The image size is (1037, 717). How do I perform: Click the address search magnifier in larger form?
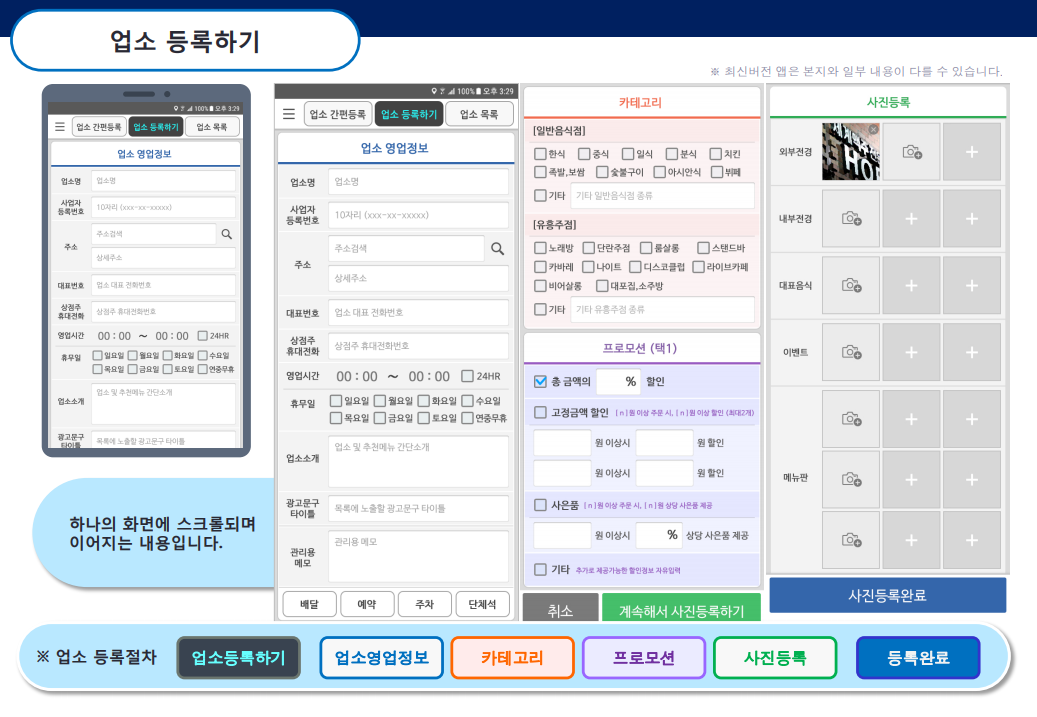click(x=497, y=248)
